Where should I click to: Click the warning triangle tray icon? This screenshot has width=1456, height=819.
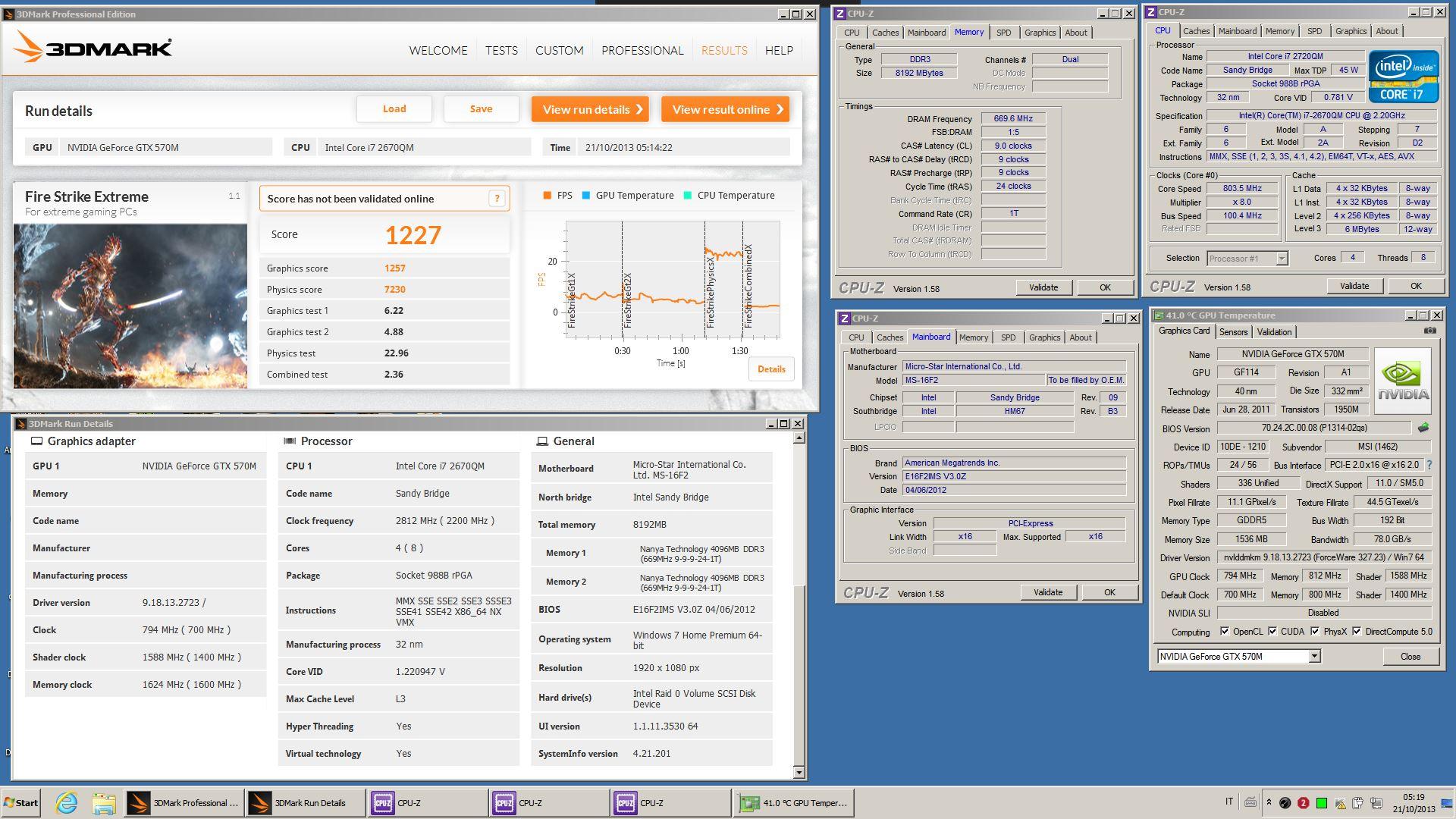point(1340,803)
